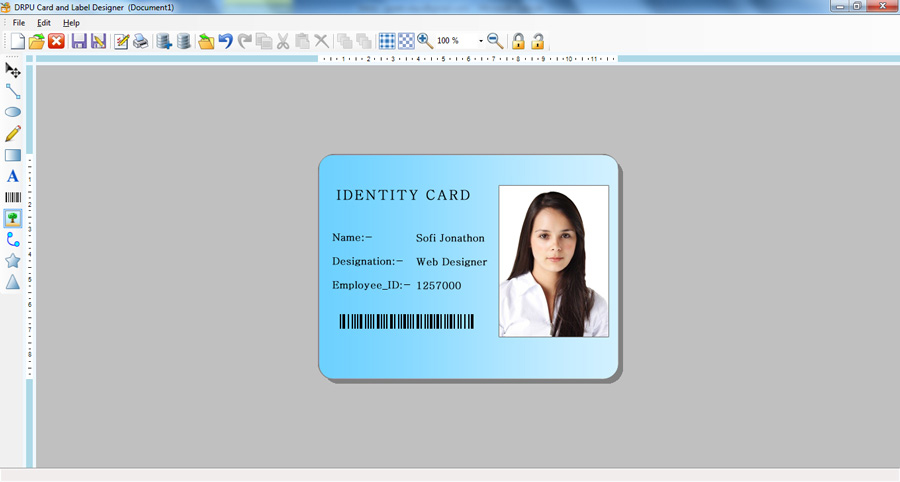Pick the Barcode tool

coord(13,197)
